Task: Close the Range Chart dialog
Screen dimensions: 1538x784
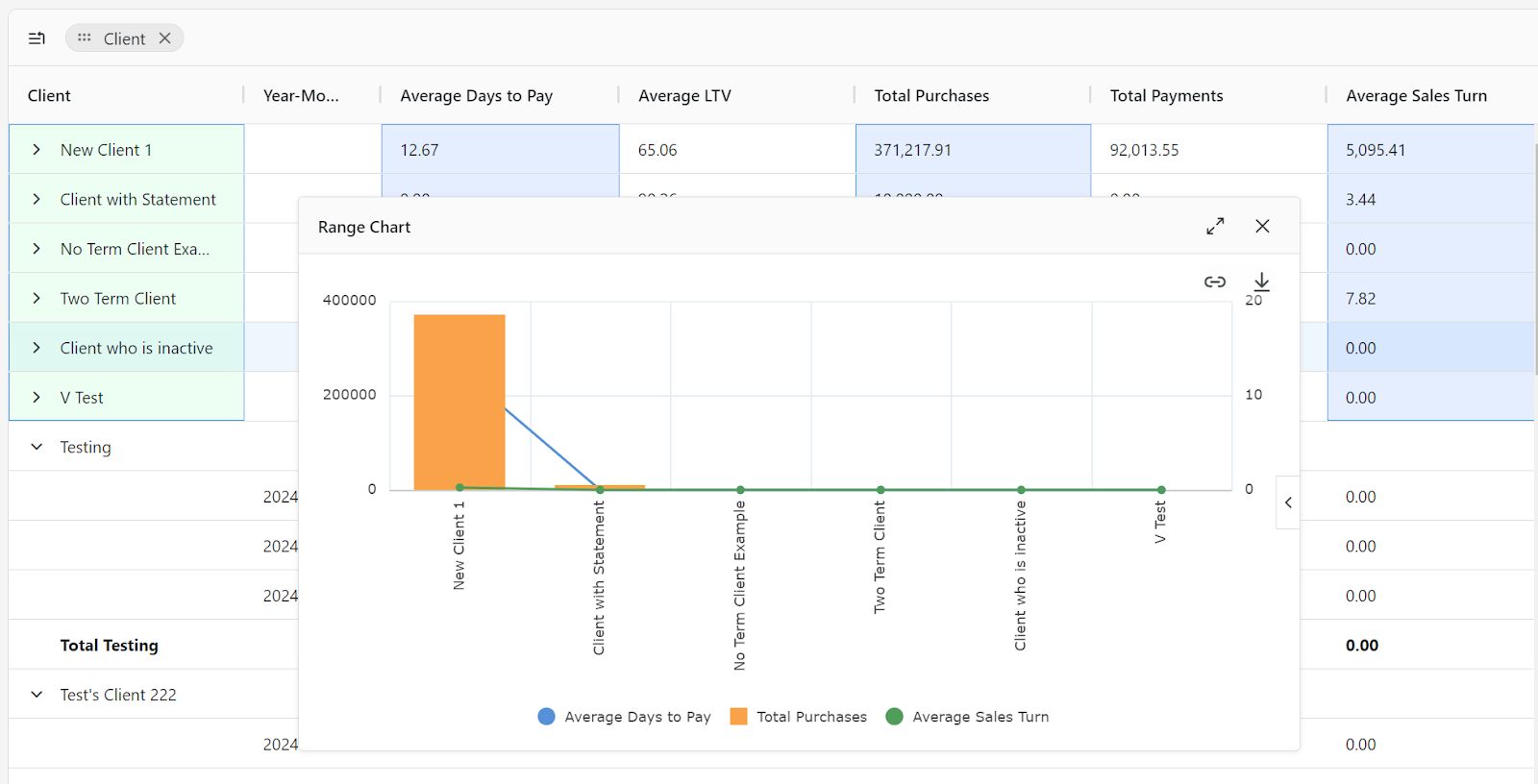Action: [1262, 226]
